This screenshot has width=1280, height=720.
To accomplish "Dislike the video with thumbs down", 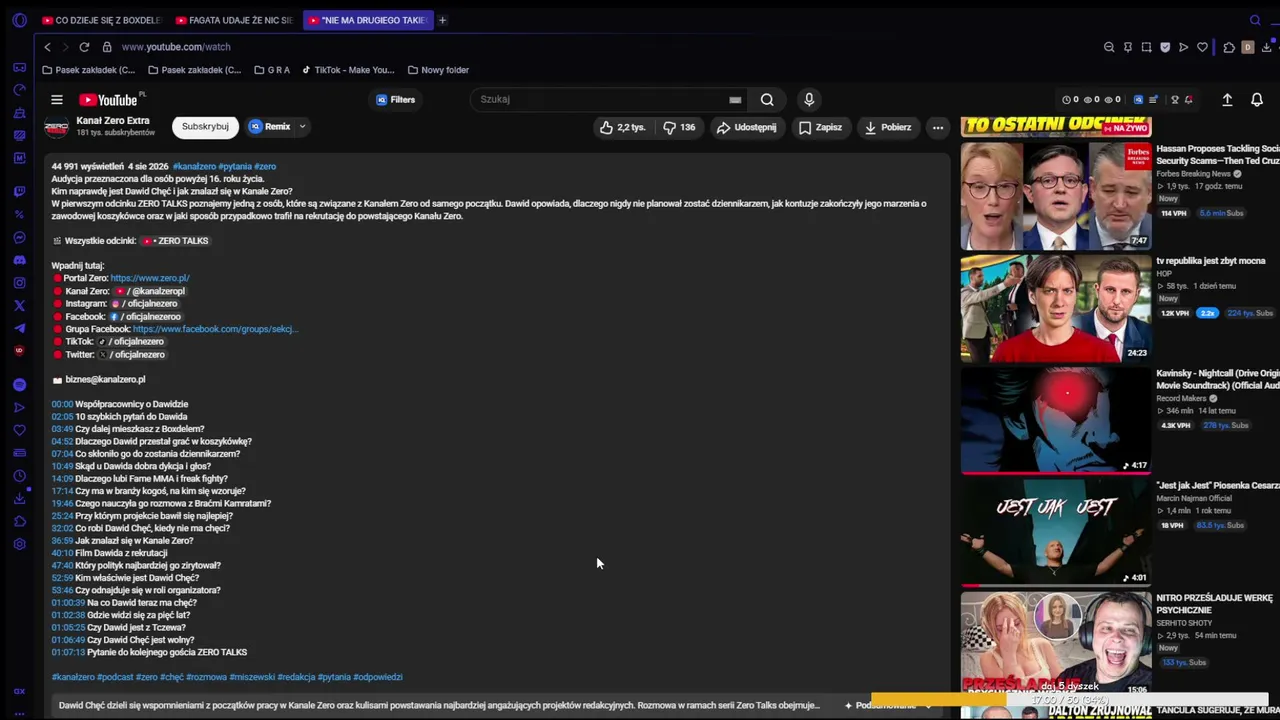I will coord(680,128).
